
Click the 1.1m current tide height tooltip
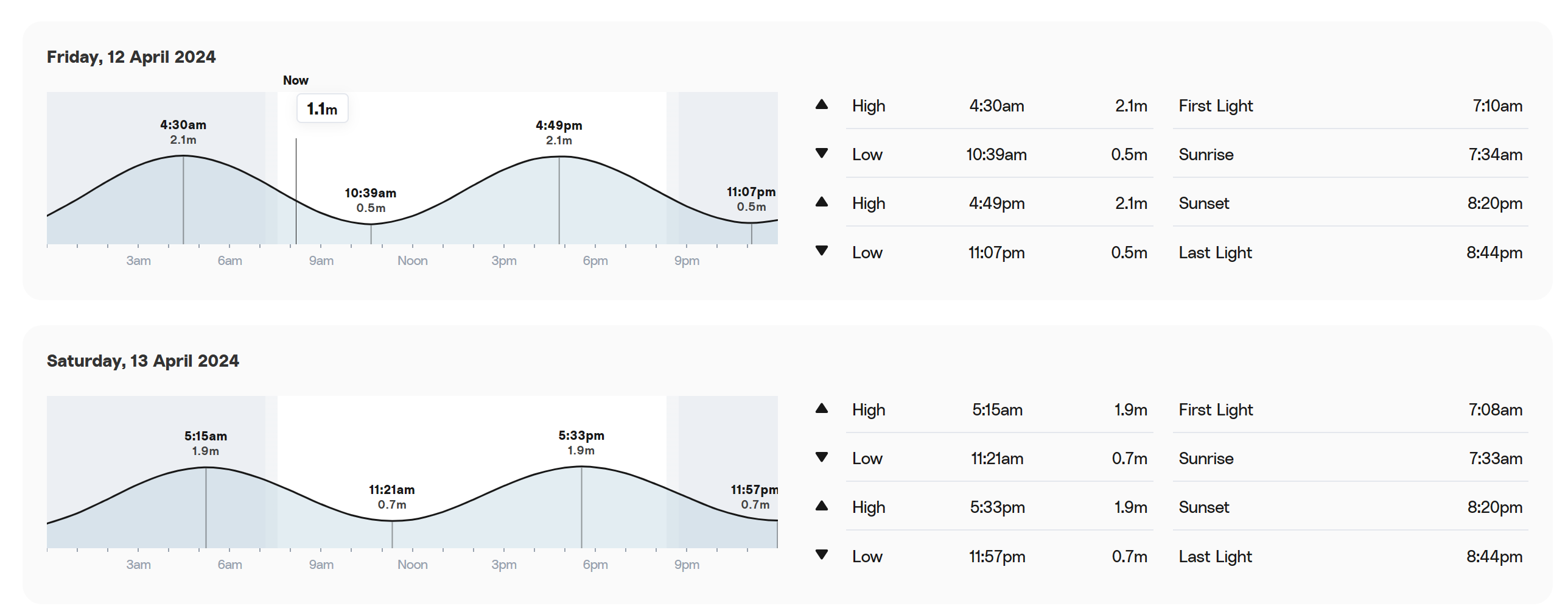[322, 109]
